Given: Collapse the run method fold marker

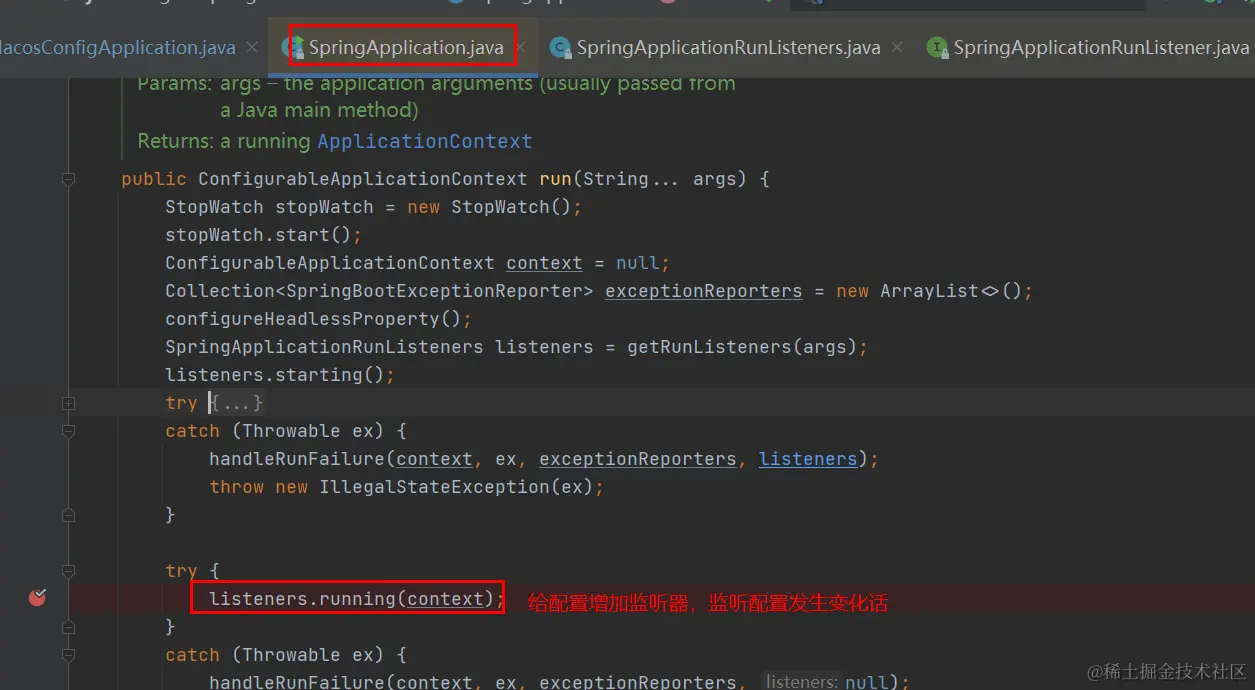Looking at the screenshot, I should tap(68, 179).
